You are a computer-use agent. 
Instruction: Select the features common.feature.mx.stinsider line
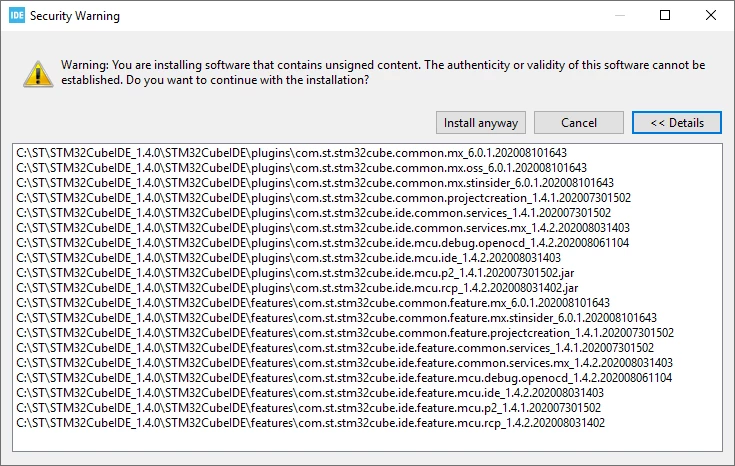tap(336, 318)
